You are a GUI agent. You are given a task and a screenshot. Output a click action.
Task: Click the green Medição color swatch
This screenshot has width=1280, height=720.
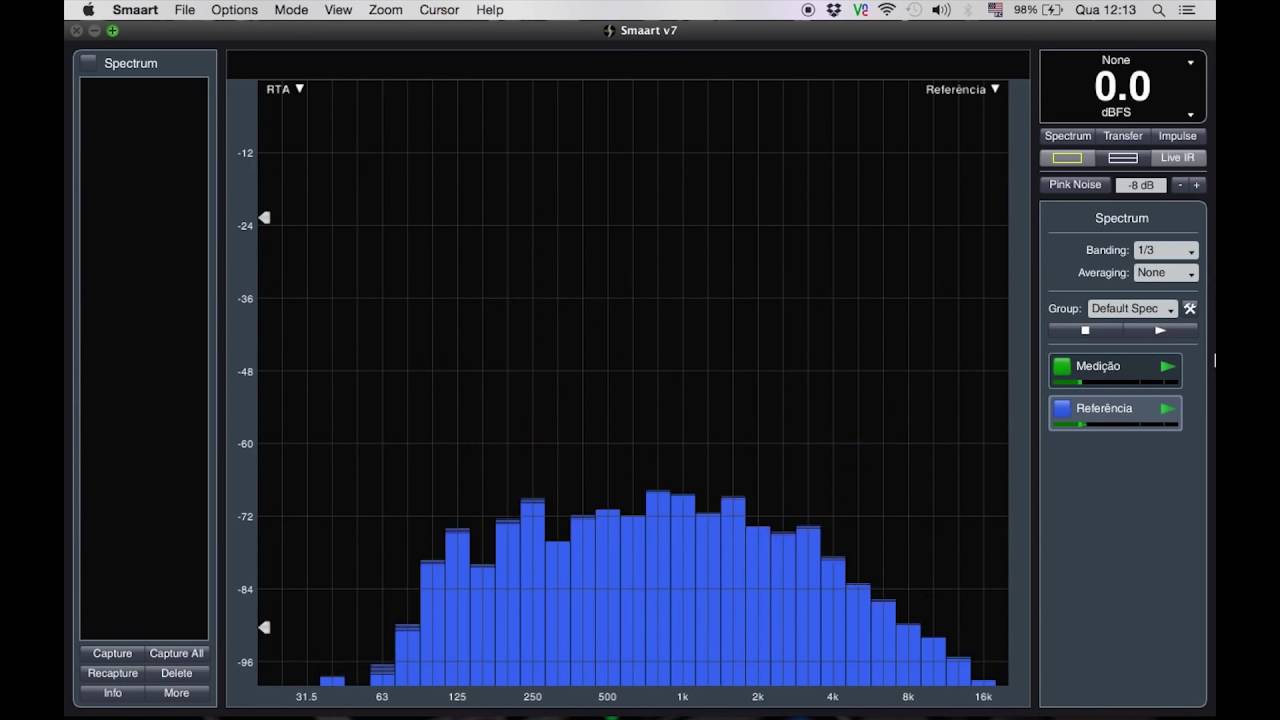click(1062, 367)
